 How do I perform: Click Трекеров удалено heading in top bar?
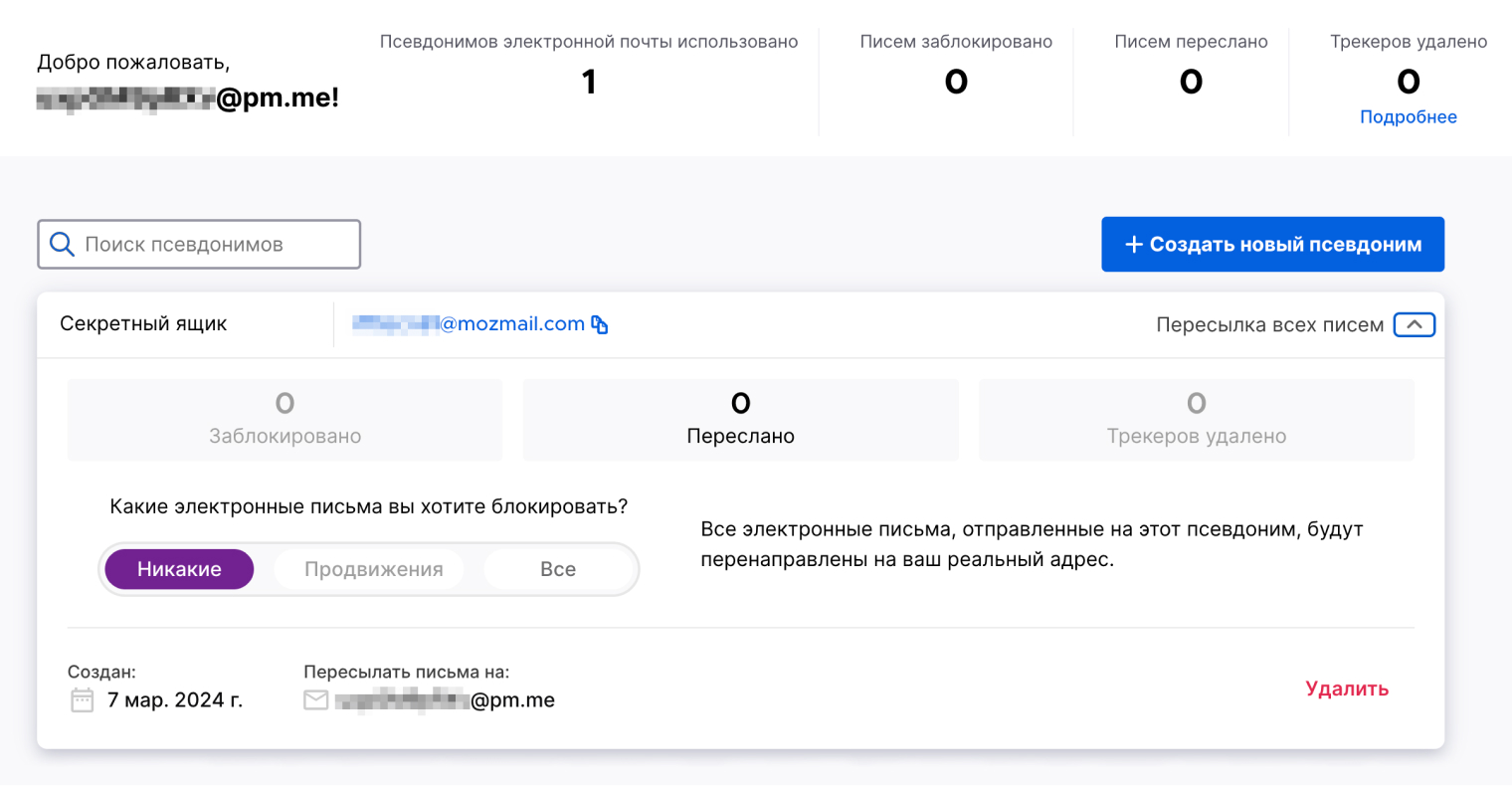point(1409,42)
